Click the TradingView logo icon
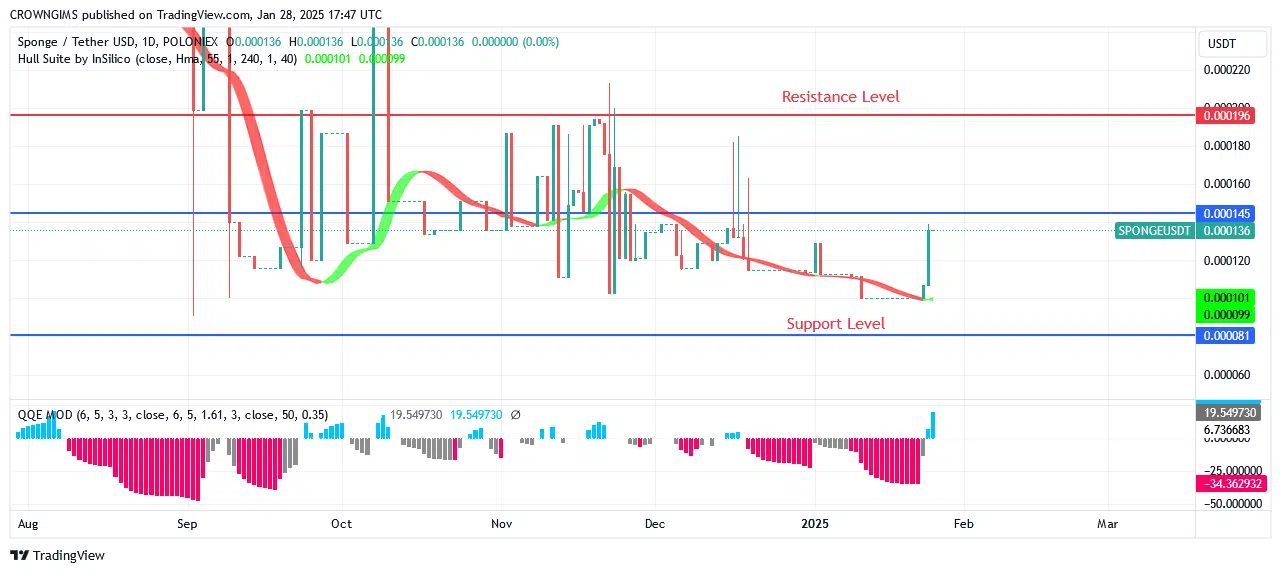This screenshot has height=573, width=1281. [x=20, y=555]
